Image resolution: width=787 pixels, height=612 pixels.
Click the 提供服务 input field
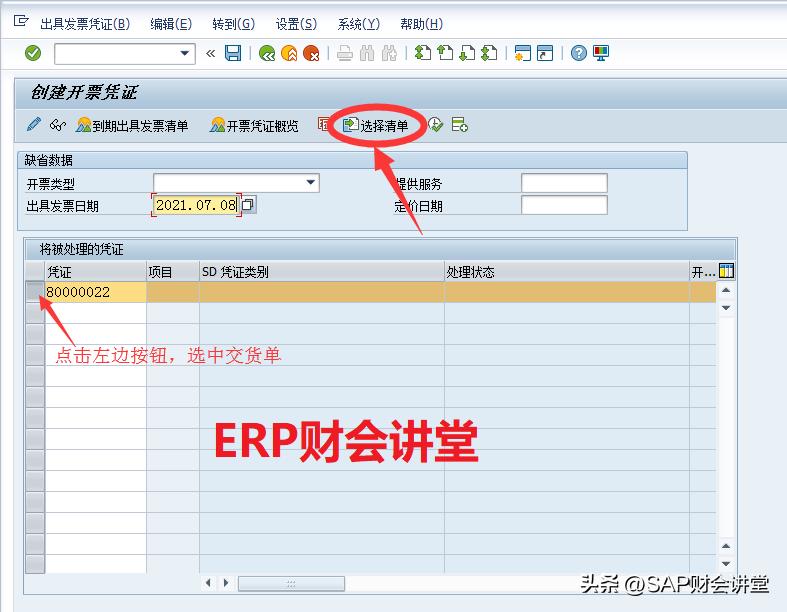[564, 183]
